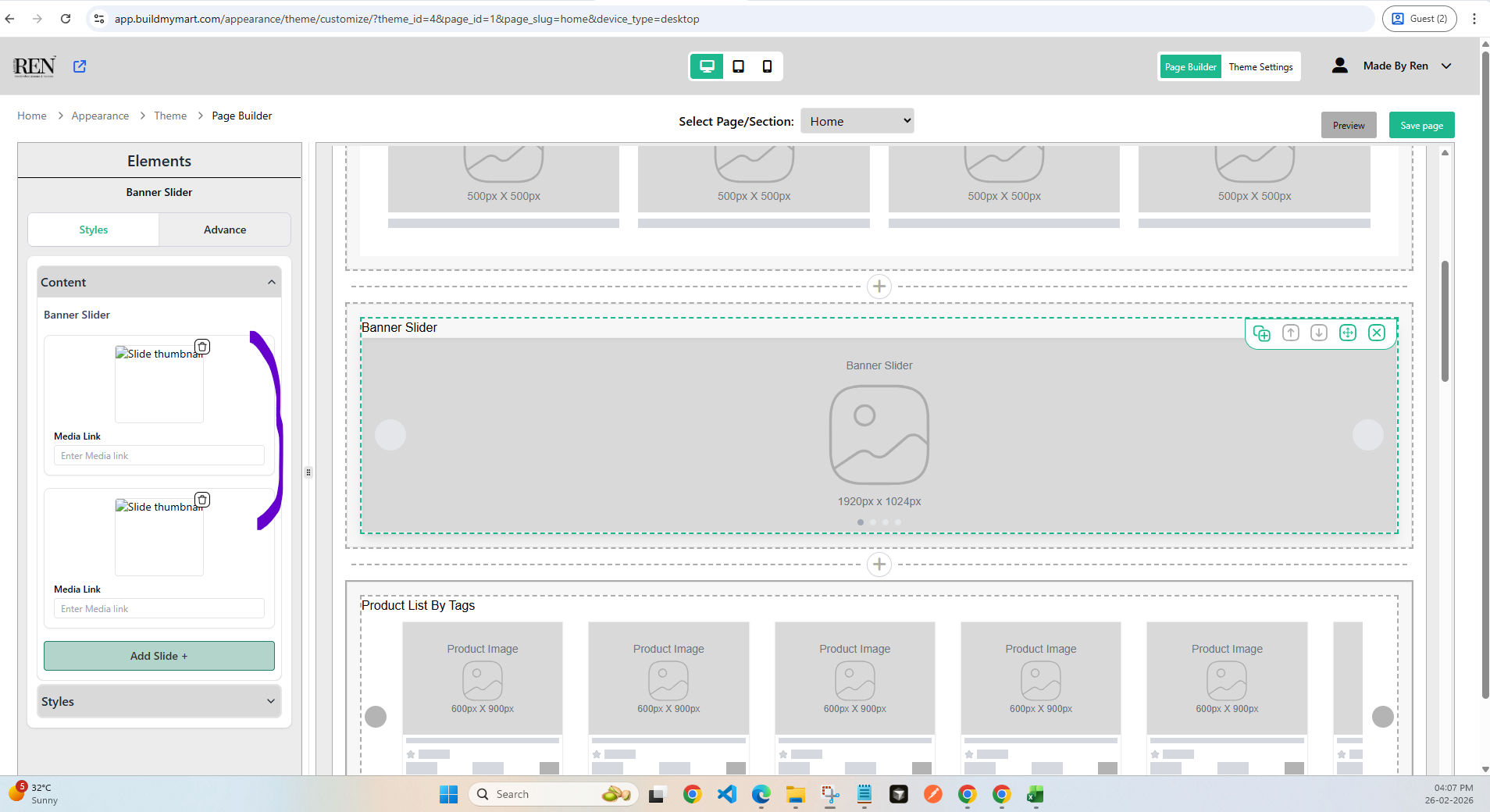Open Excel from taskbar
1490x812 pixels.
tap(1036, 794)
